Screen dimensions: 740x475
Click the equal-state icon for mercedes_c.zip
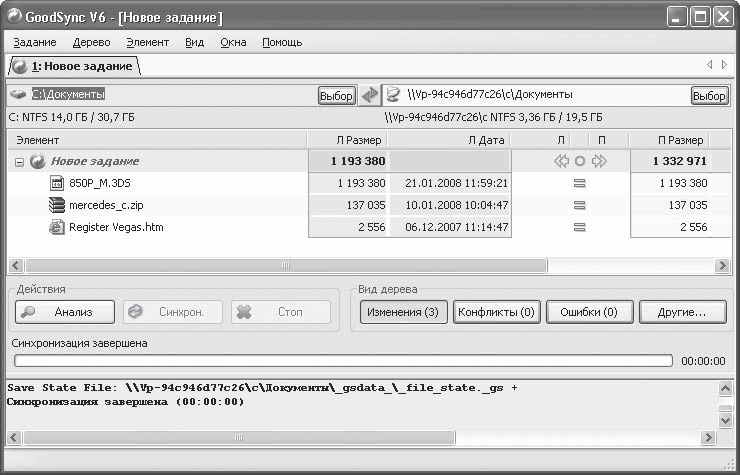580,205
